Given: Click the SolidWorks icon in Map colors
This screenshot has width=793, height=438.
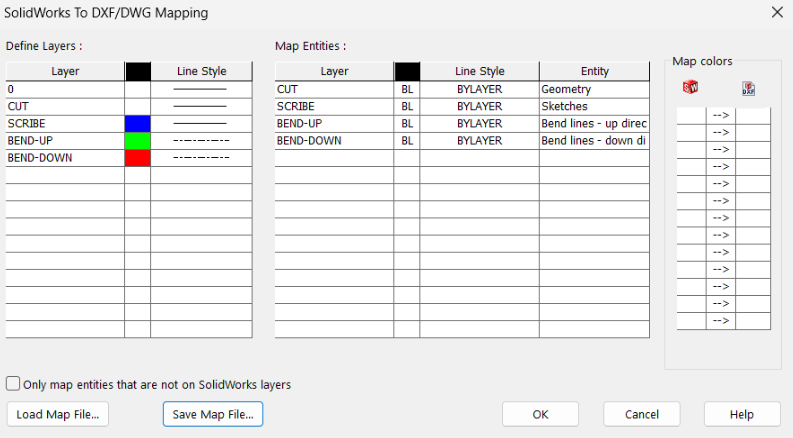Looking at the screenshot, I should click(x=690, y=88).
